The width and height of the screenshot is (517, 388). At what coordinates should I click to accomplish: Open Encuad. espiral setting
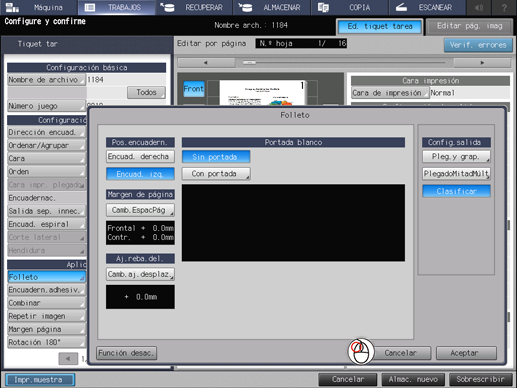coord(46,224)
